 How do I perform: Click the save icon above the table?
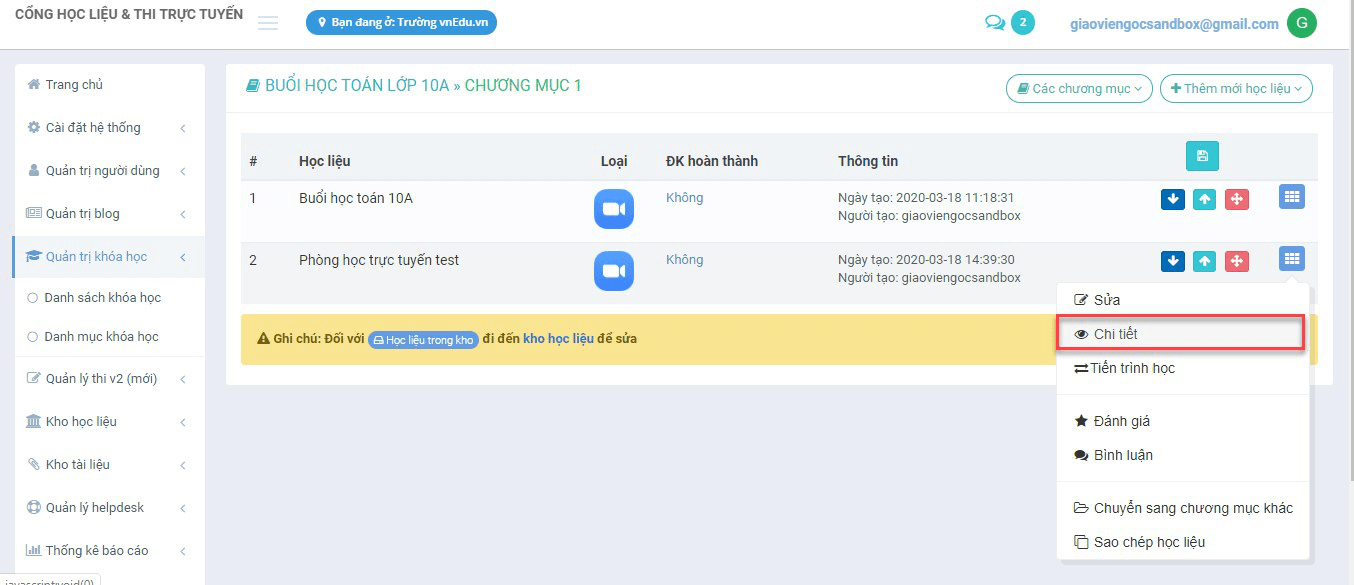click(1201, 156)
